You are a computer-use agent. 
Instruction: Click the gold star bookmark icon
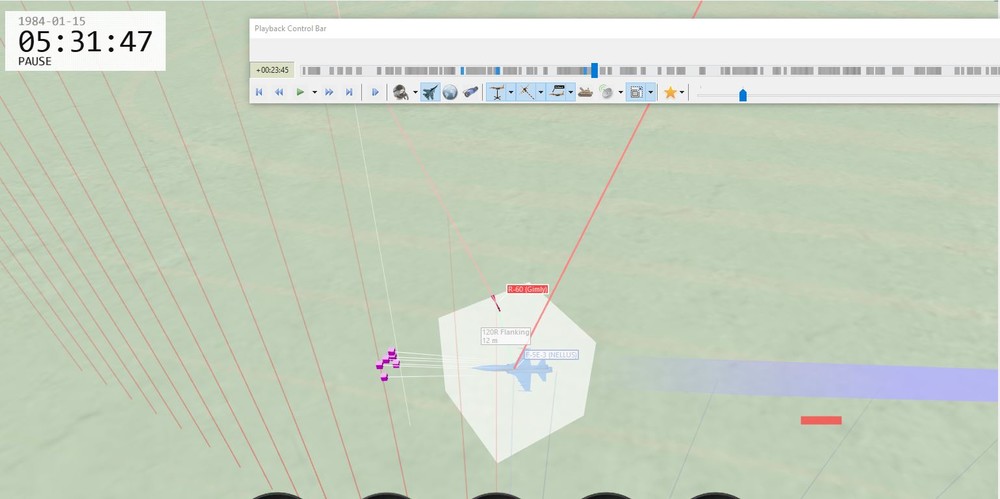[x=670, y=93]
